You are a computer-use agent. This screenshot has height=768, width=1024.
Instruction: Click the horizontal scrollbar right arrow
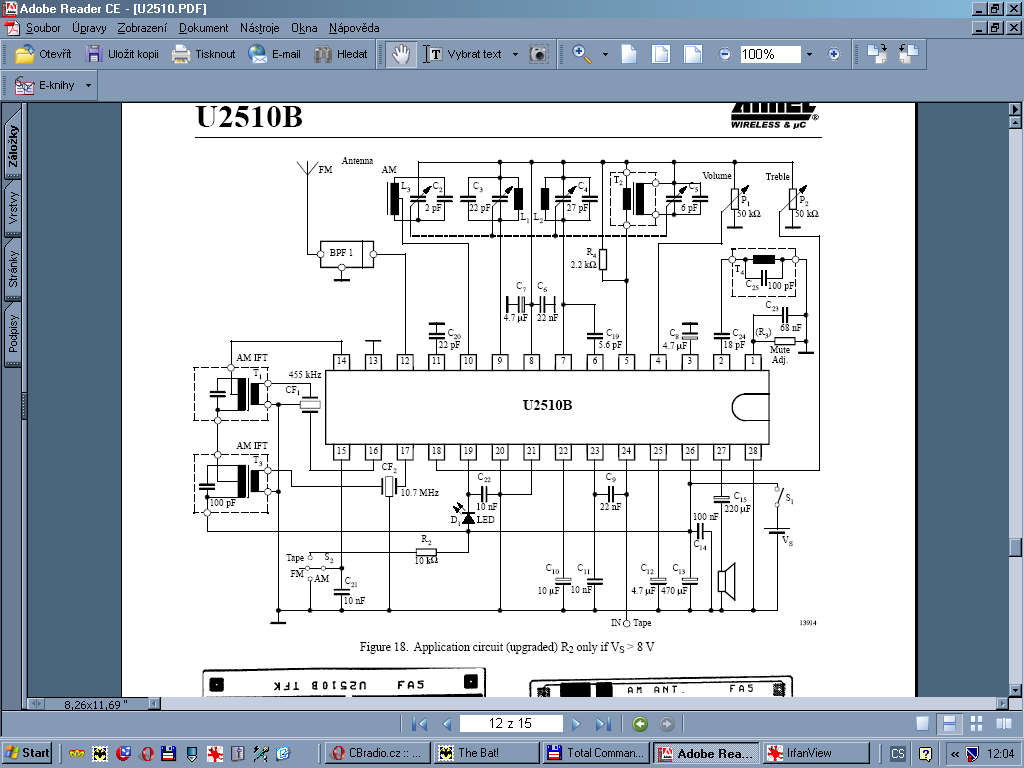[x=1002, y=703]
